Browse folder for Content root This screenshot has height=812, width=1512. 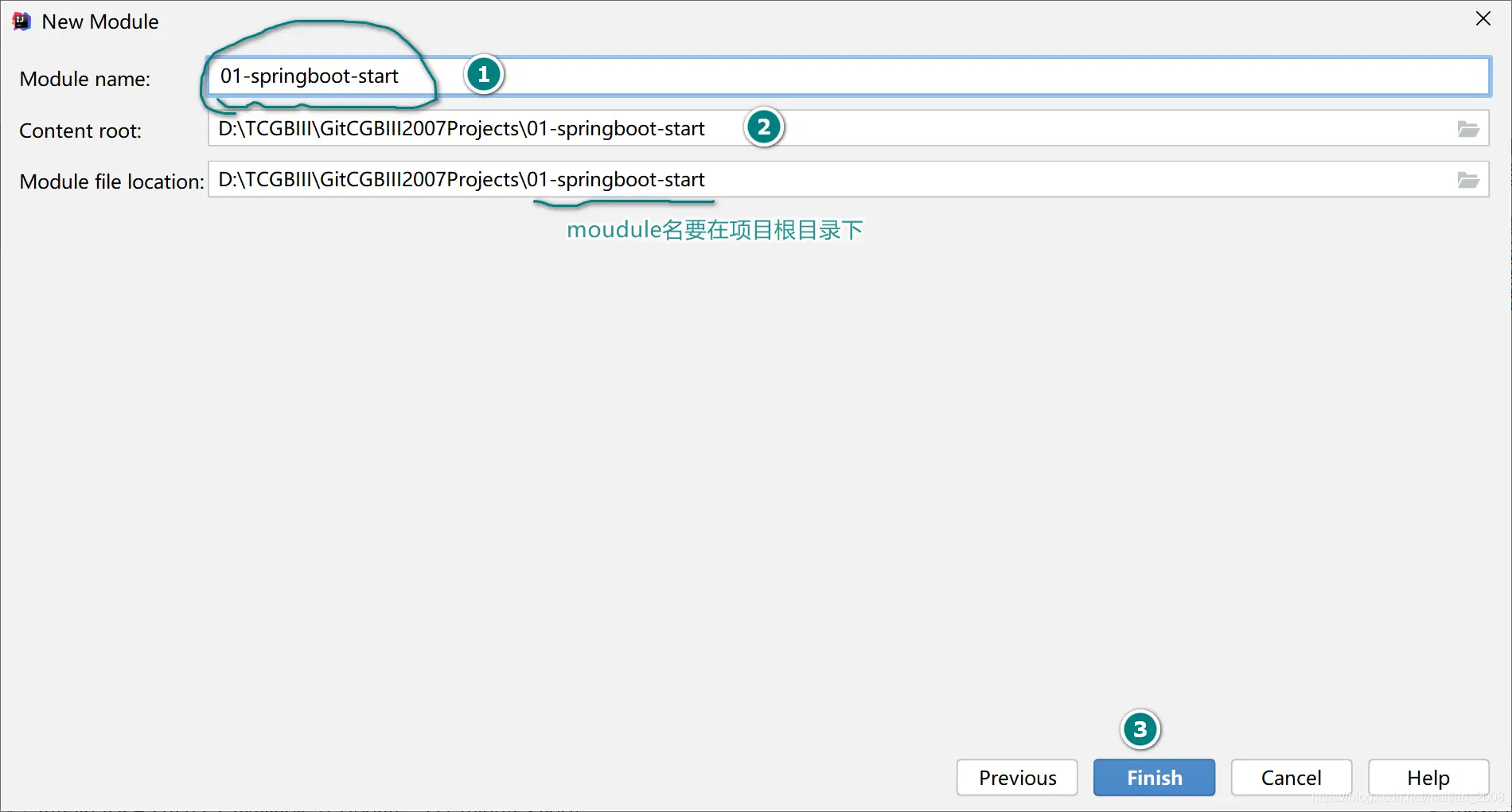pyautogui.click(x=1468, y=129)
